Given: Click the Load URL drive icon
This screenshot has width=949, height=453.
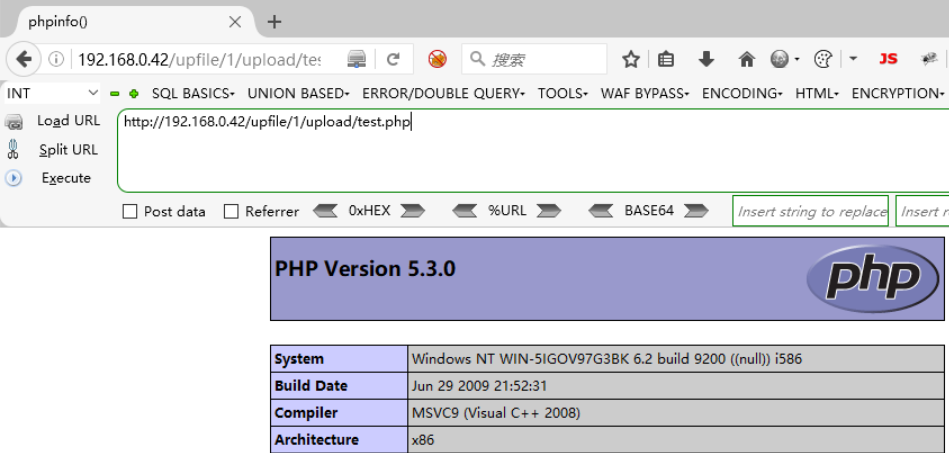Looking at the screenshot, I should coord(13,122).
